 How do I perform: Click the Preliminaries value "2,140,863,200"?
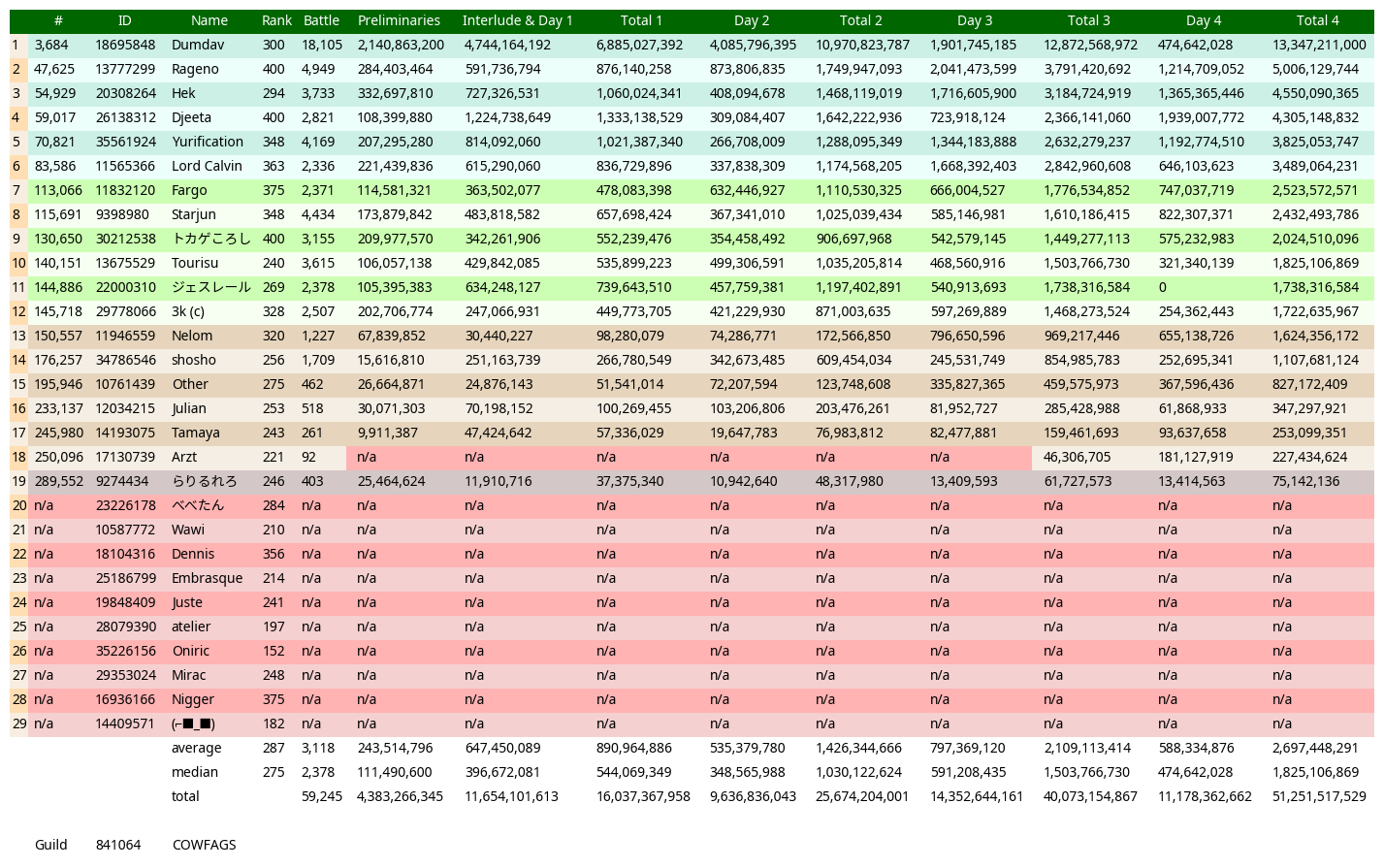pyautogui.click(x=401, y=45)
